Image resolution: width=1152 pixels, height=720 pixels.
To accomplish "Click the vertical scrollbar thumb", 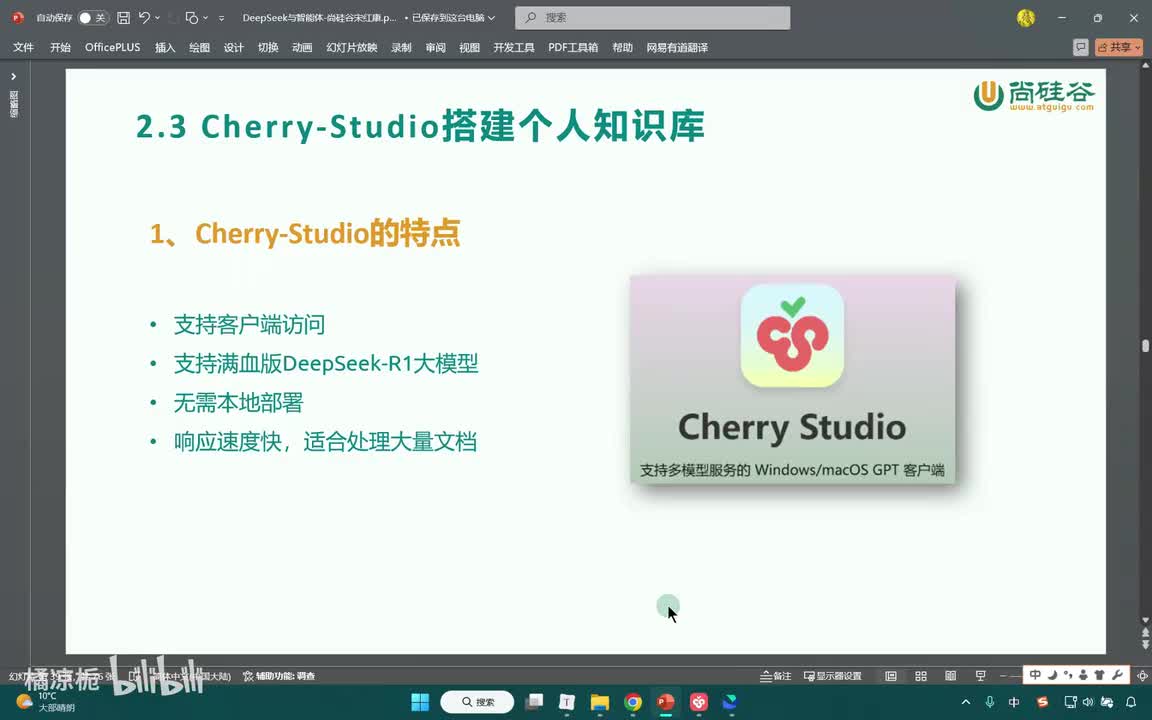I will (1145, 345).
